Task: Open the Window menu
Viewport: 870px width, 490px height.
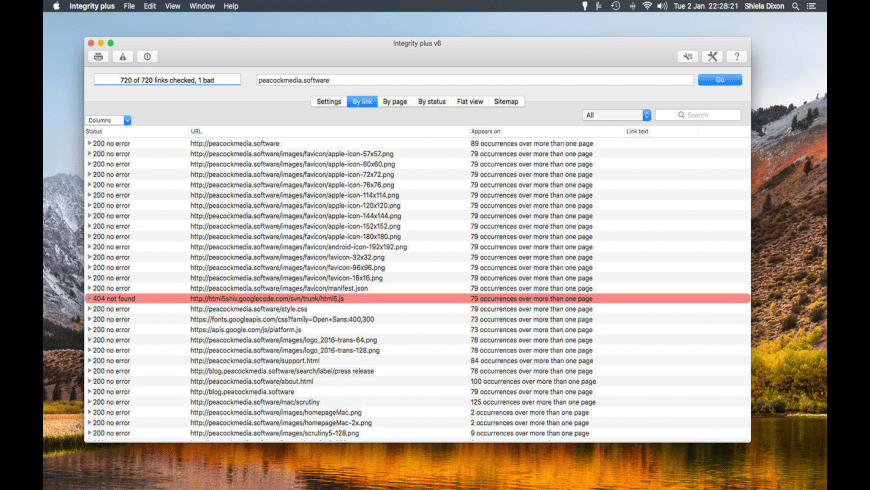Action: (x=202, y=6)
